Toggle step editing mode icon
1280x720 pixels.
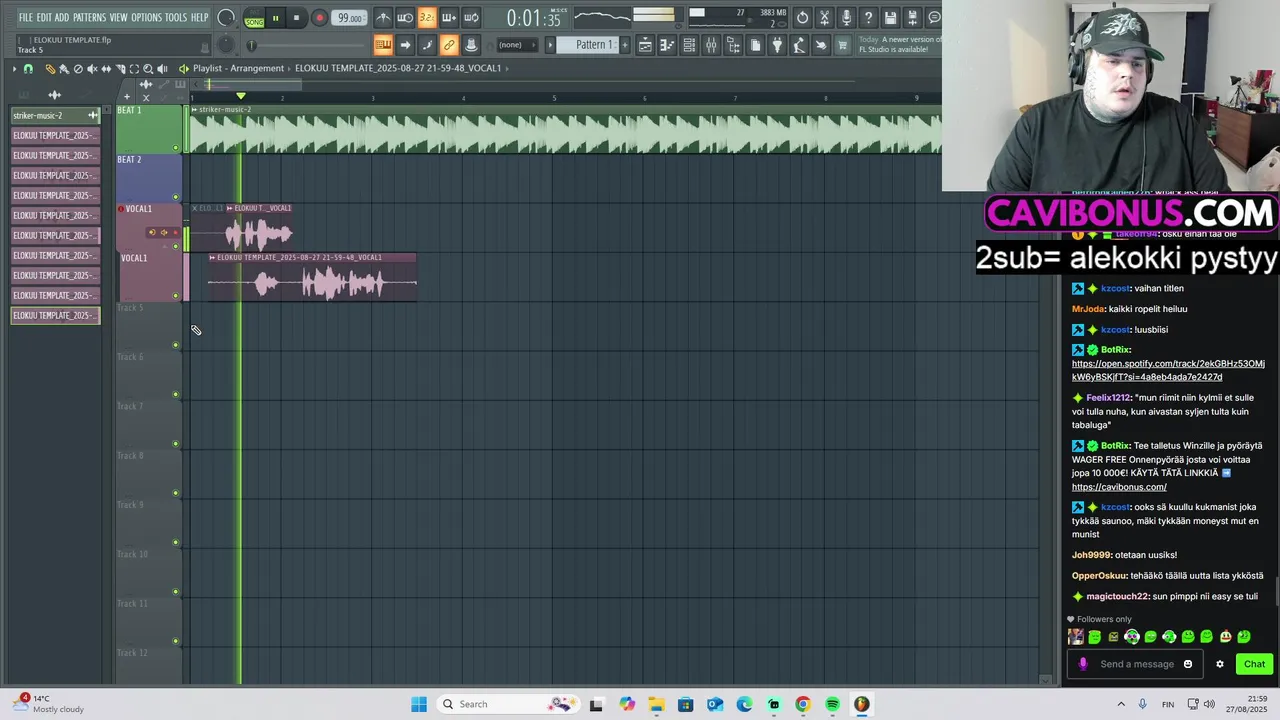(x=427, y=45)
